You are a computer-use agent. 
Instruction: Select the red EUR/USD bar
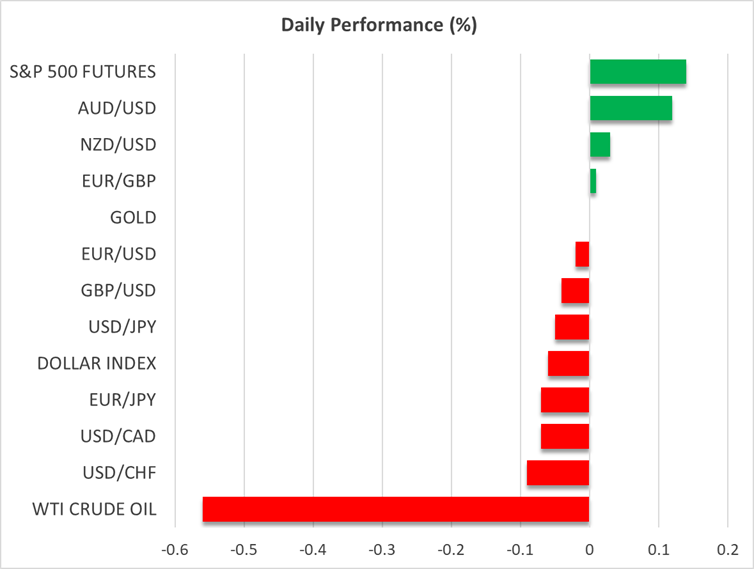click(582, 254)
